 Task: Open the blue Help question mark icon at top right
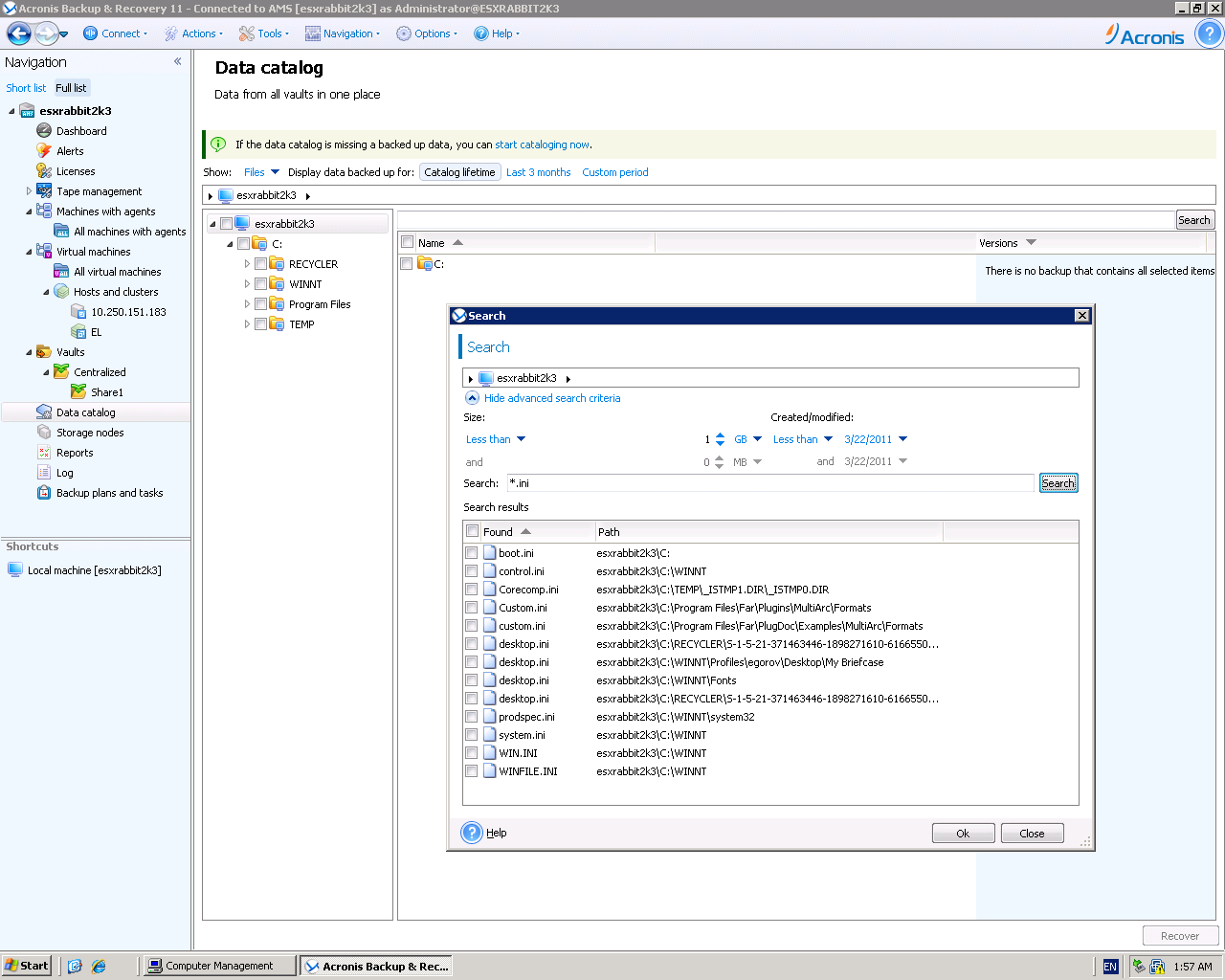coord(1209,34)
